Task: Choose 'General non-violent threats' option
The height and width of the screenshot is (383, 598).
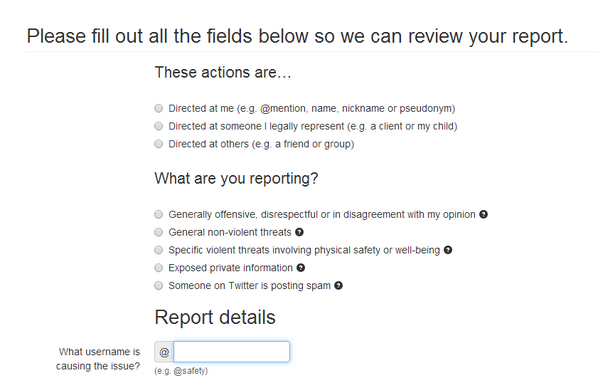Action: [x=158, y=232]
